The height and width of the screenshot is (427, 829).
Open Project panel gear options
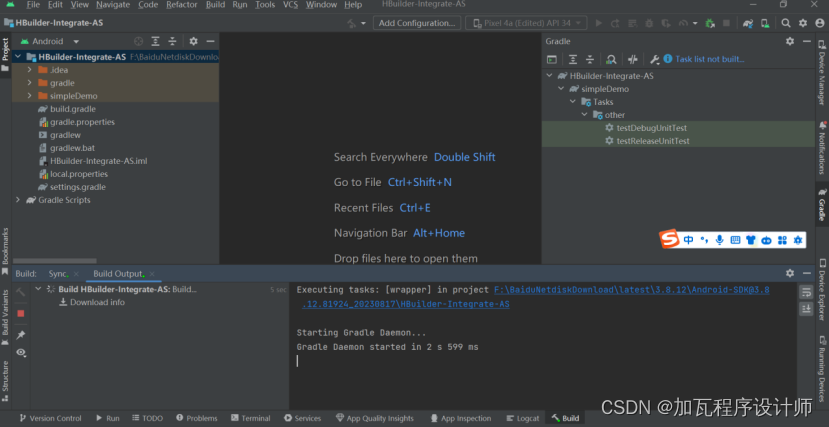pos(194,41)
